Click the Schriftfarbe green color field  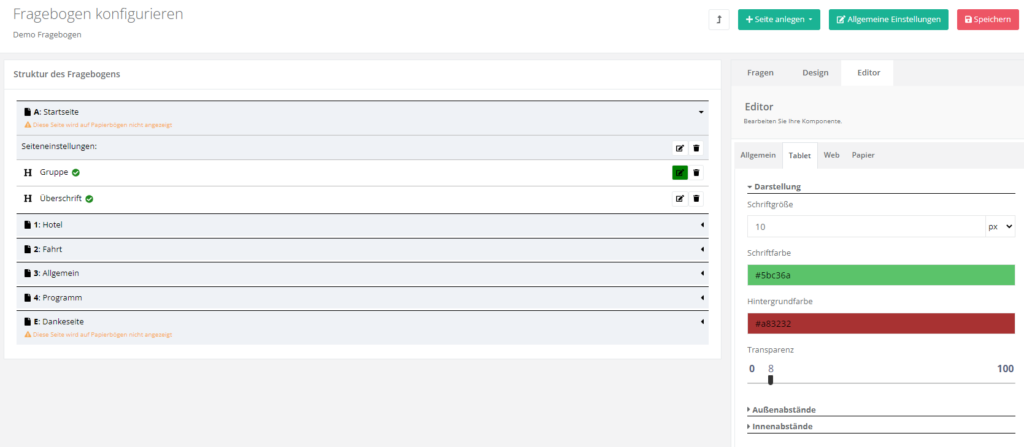[880, 275]
